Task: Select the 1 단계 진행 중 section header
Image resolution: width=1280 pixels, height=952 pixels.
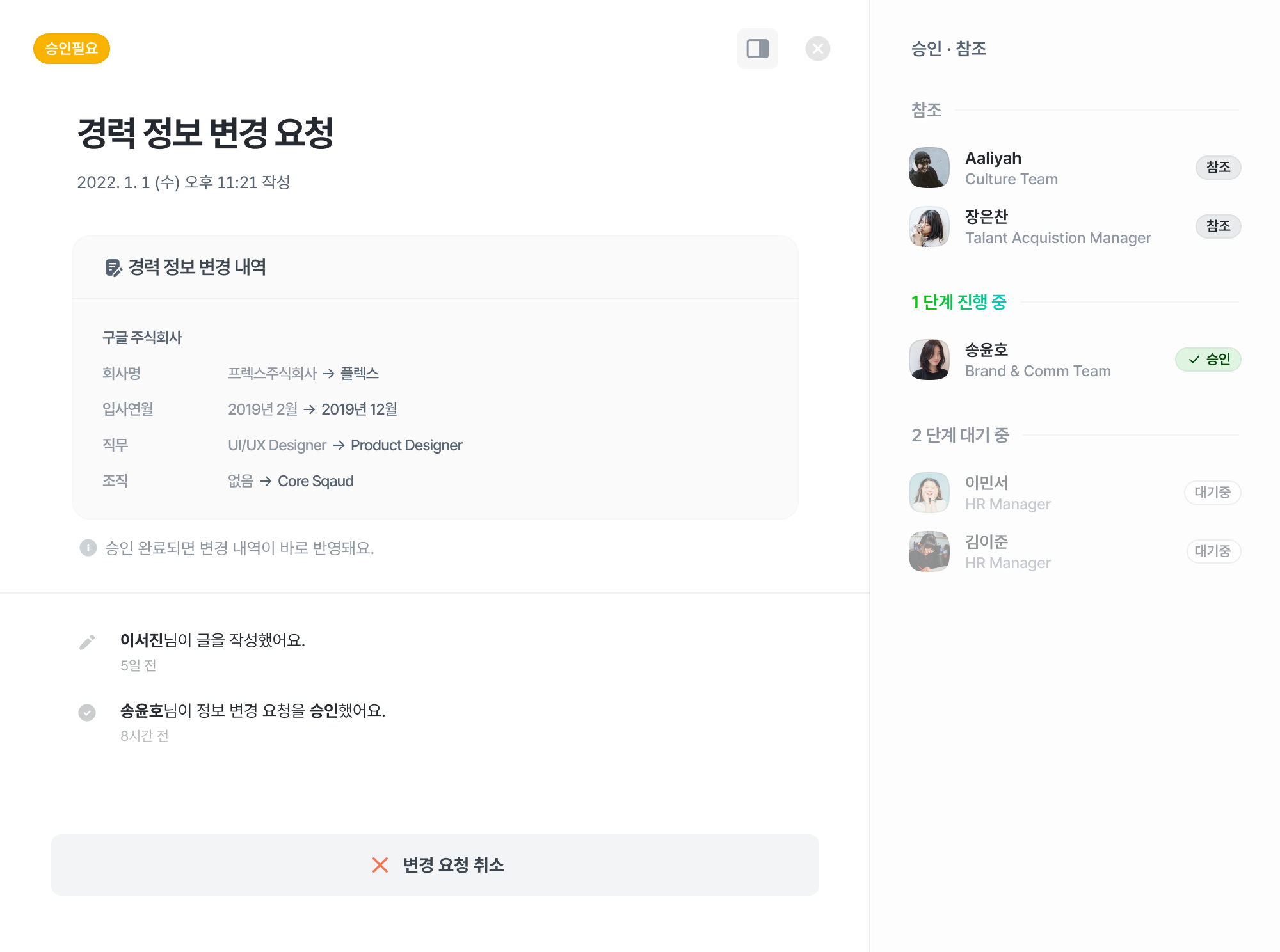Action: tap(959, 302)
